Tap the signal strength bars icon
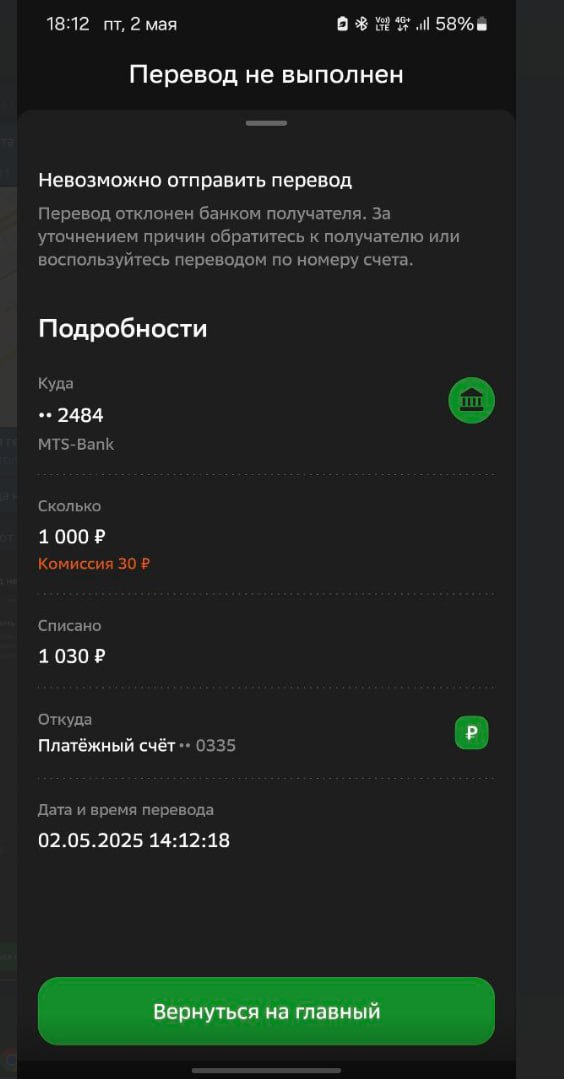The height and width of the screenshot is (1079, 564). [422, 24]
